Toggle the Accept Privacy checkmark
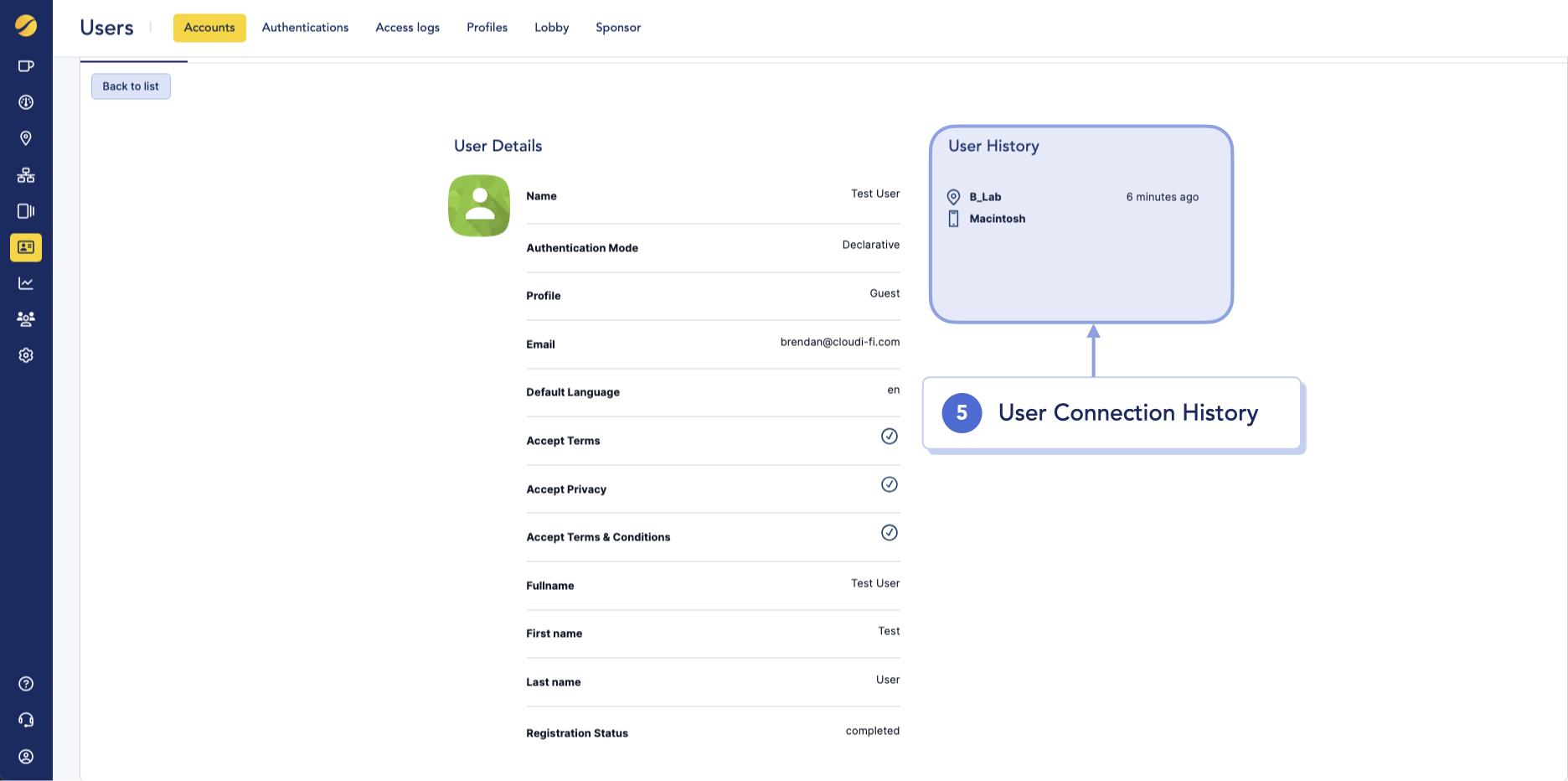Viewport: 1568px width, 781px height. (x=890, y=484)
